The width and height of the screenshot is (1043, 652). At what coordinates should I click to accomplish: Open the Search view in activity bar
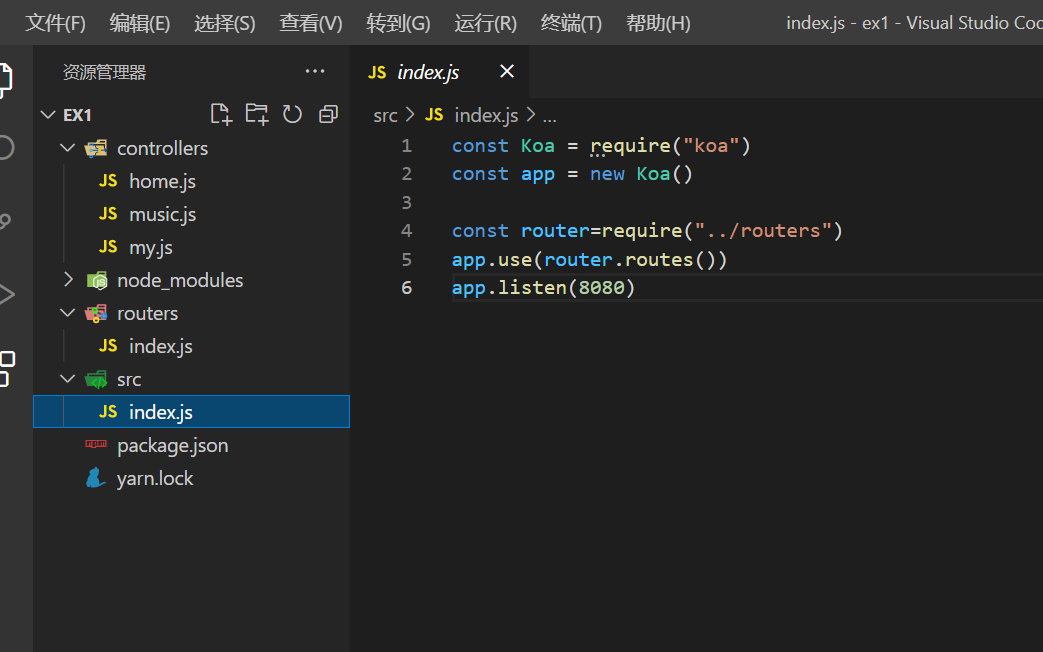4,147
